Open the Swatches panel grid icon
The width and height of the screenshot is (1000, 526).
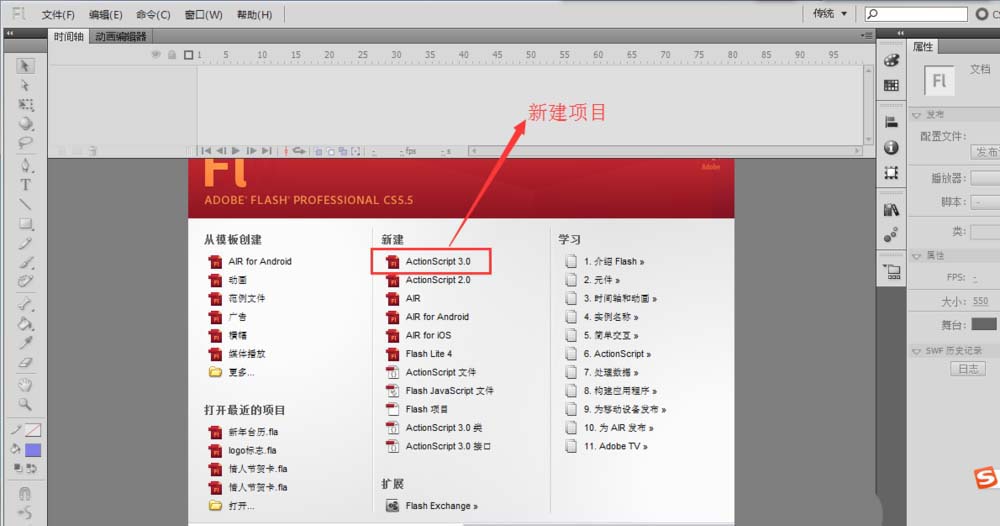(x=892, y=85)
